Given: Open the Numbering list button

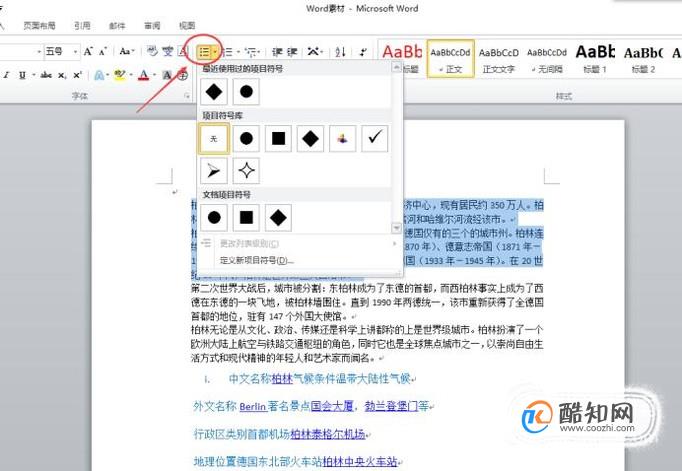Looking at the screenshot, I should [x=227, y=52].
